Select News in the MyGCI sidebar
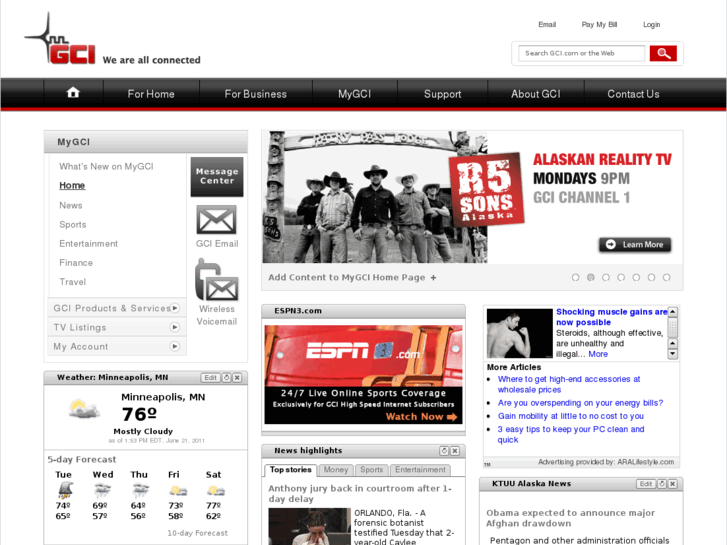The width and height of the screenshot is (727, 545). click(70, 205)
